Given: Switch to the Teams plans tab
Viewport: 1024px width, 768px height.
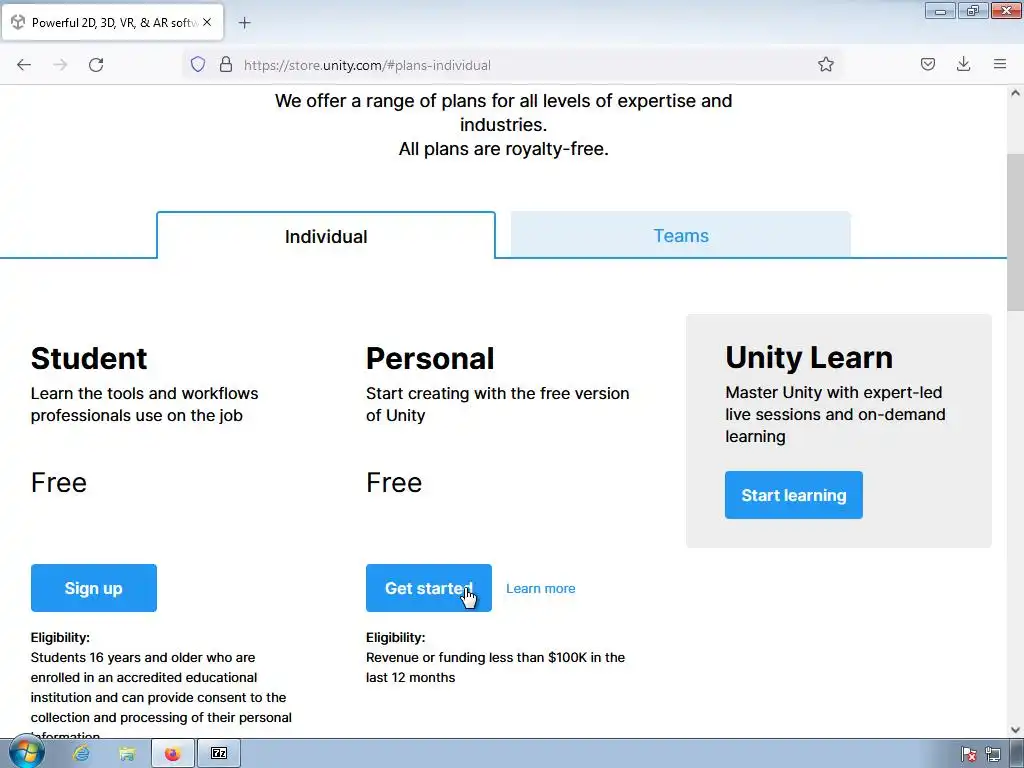Looking at the screenshot, I should click(680, 235).
